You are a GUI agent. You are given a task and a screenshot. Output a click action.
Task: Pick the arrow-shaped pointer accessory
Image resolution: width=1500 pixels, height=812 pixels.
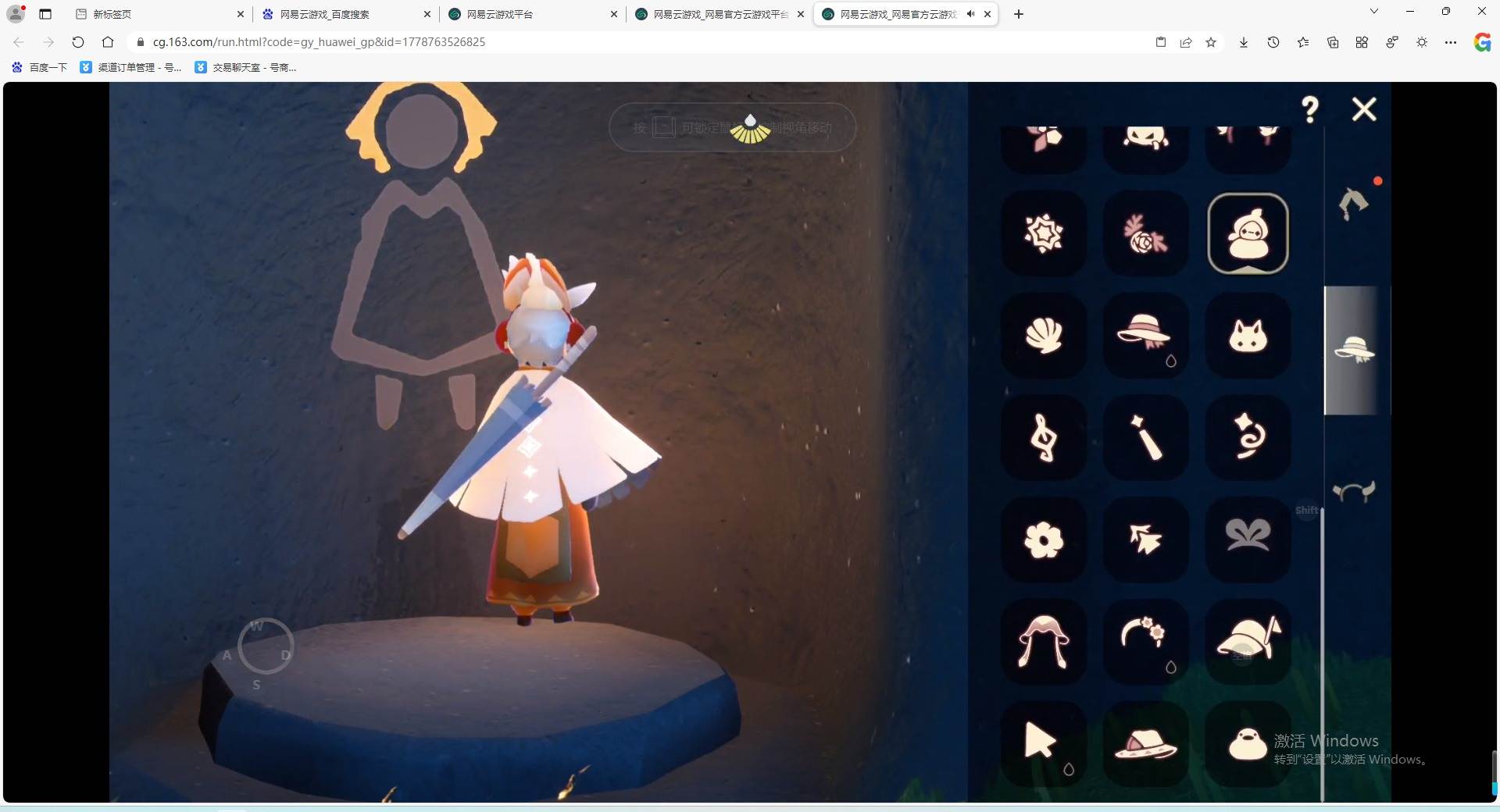pos(1145,540)
